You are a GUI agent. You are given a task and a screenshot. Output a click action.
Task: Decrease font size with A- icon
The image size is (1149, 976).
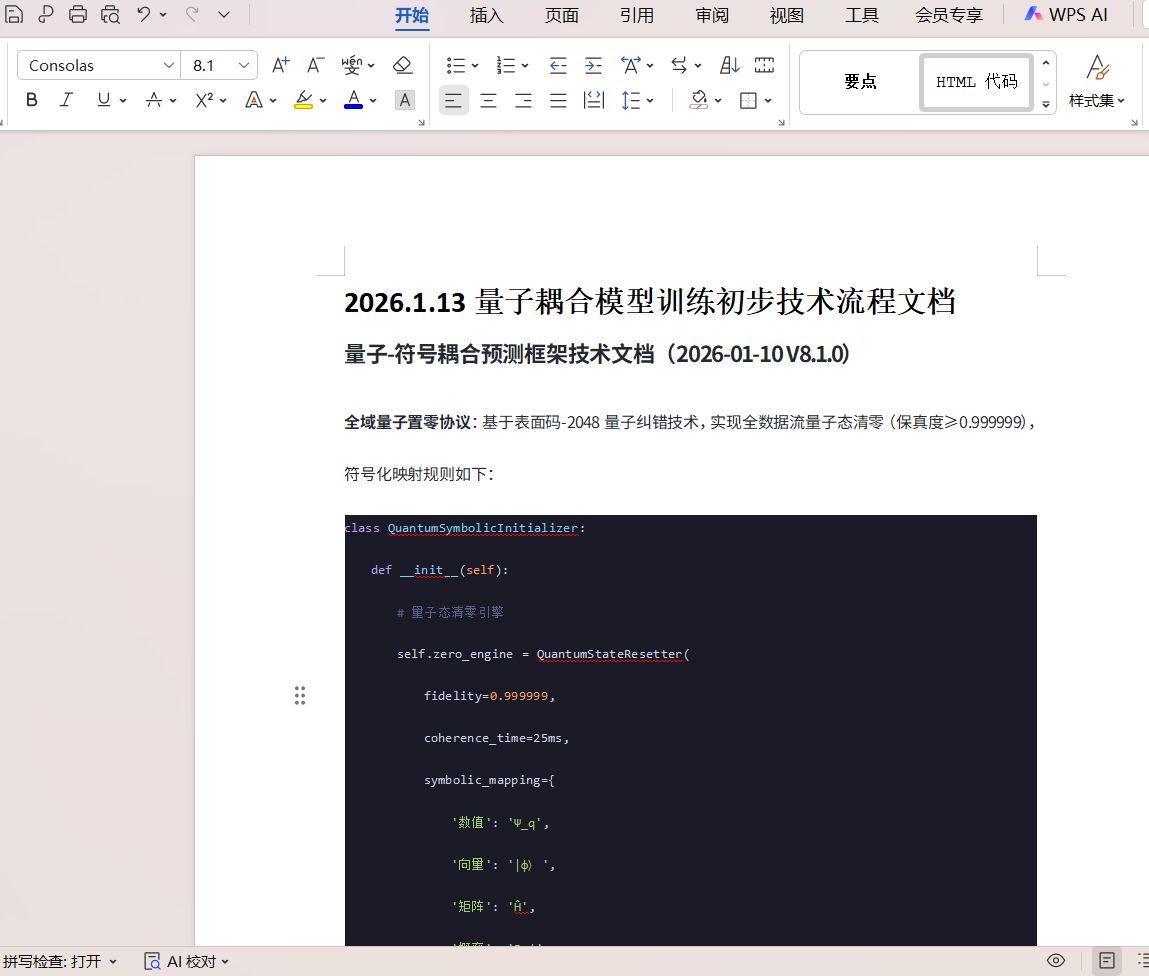tap(315, 65)
